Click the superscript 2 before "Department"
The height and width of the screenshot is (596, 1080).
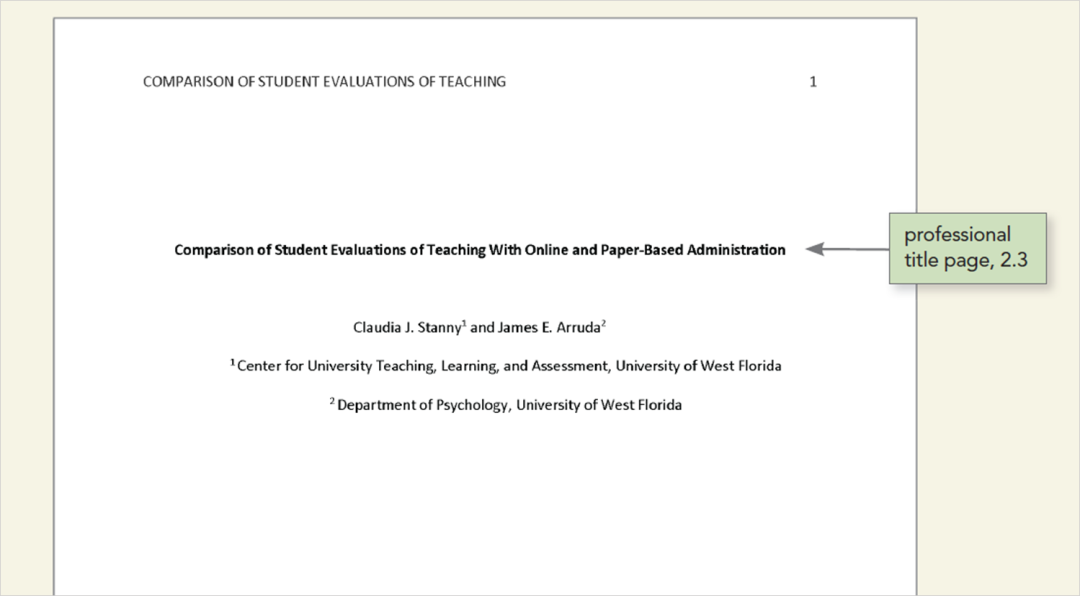click(332, 401)
